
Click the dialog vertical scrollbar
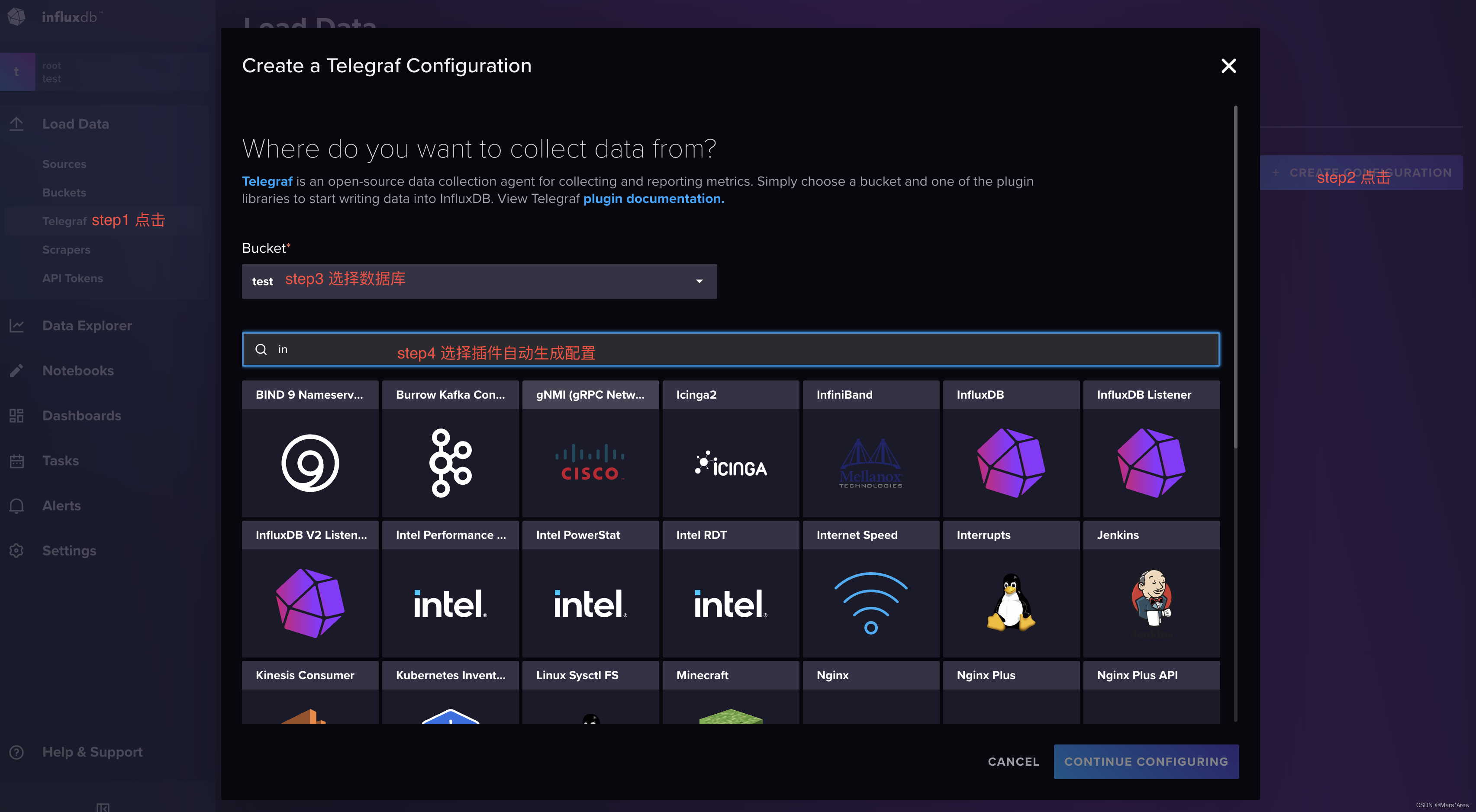[1235, 277]
